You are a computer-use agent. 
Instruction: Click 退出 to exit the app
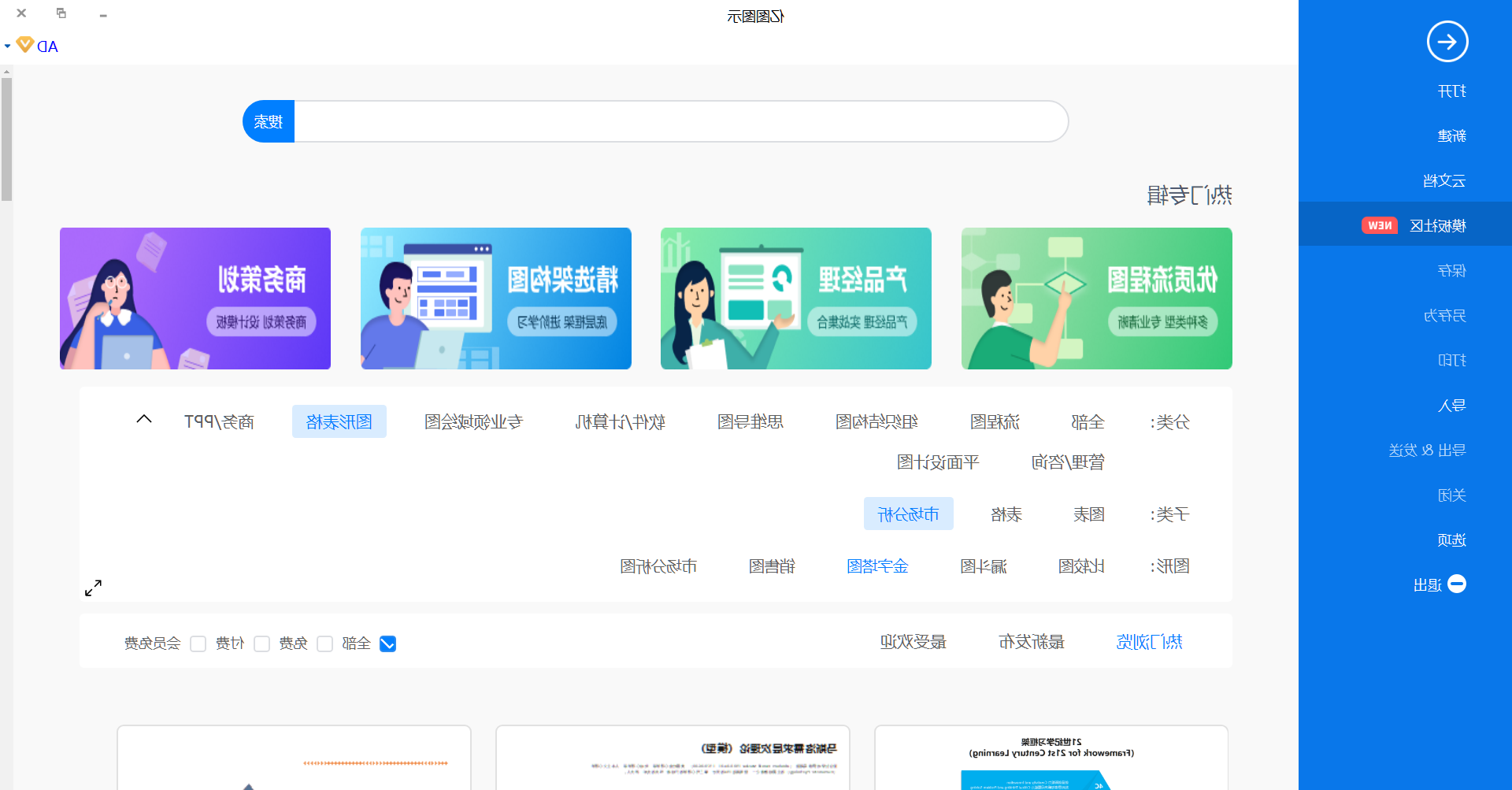(x=1428, y=585)
